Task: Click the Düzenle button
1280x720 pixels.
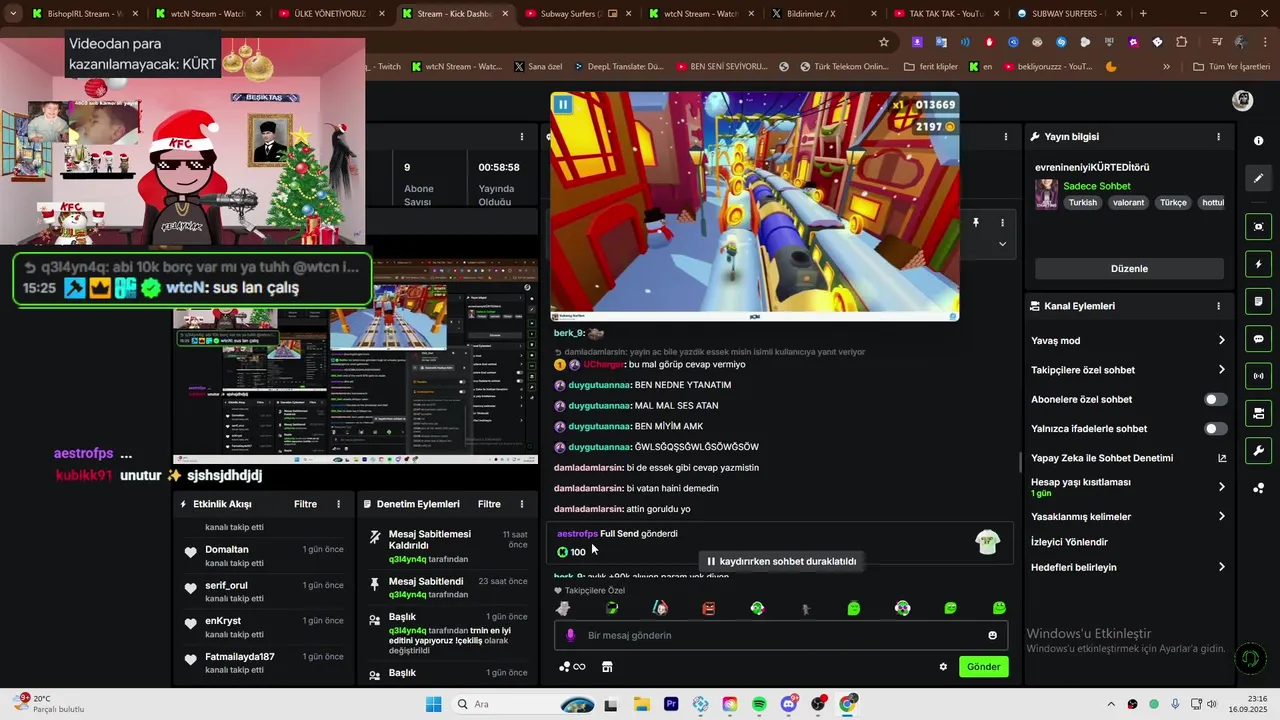Action: (x=1129, y=268)
